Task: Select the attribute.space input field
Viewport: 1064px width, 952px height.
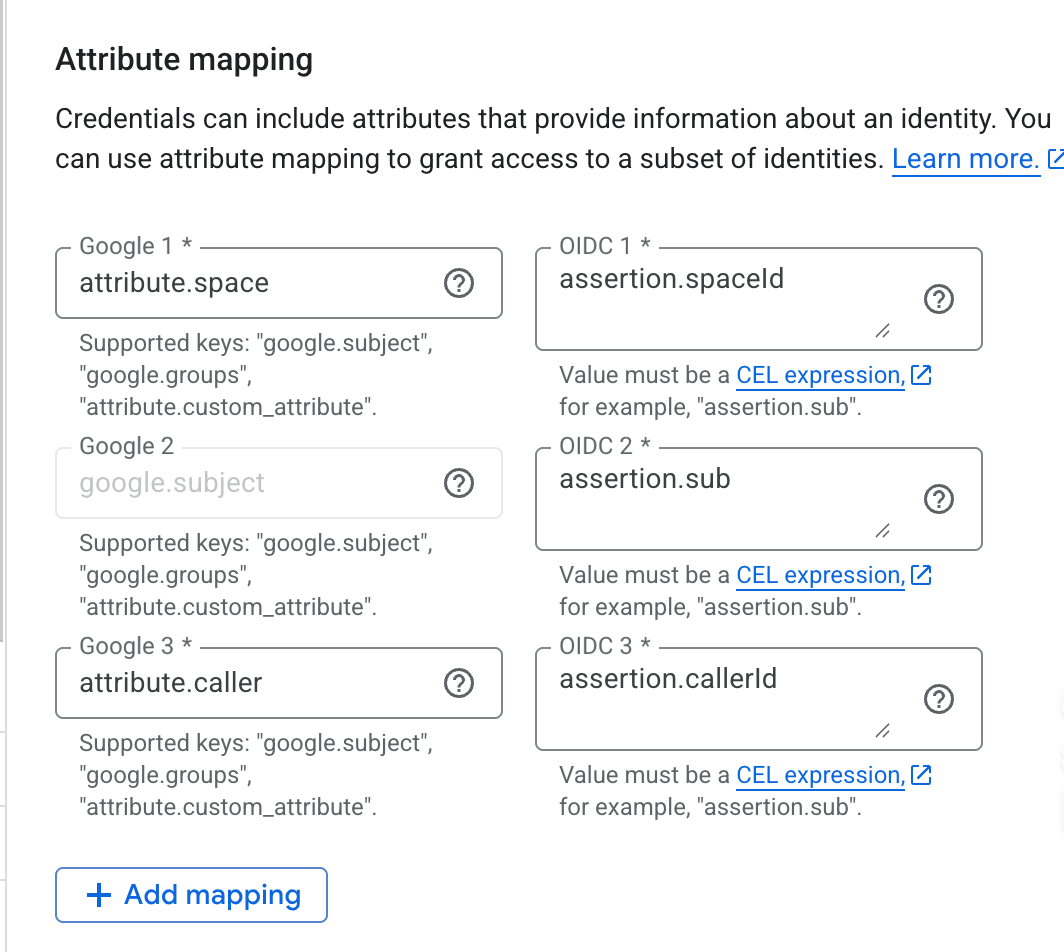Action: tap(250, 283)
